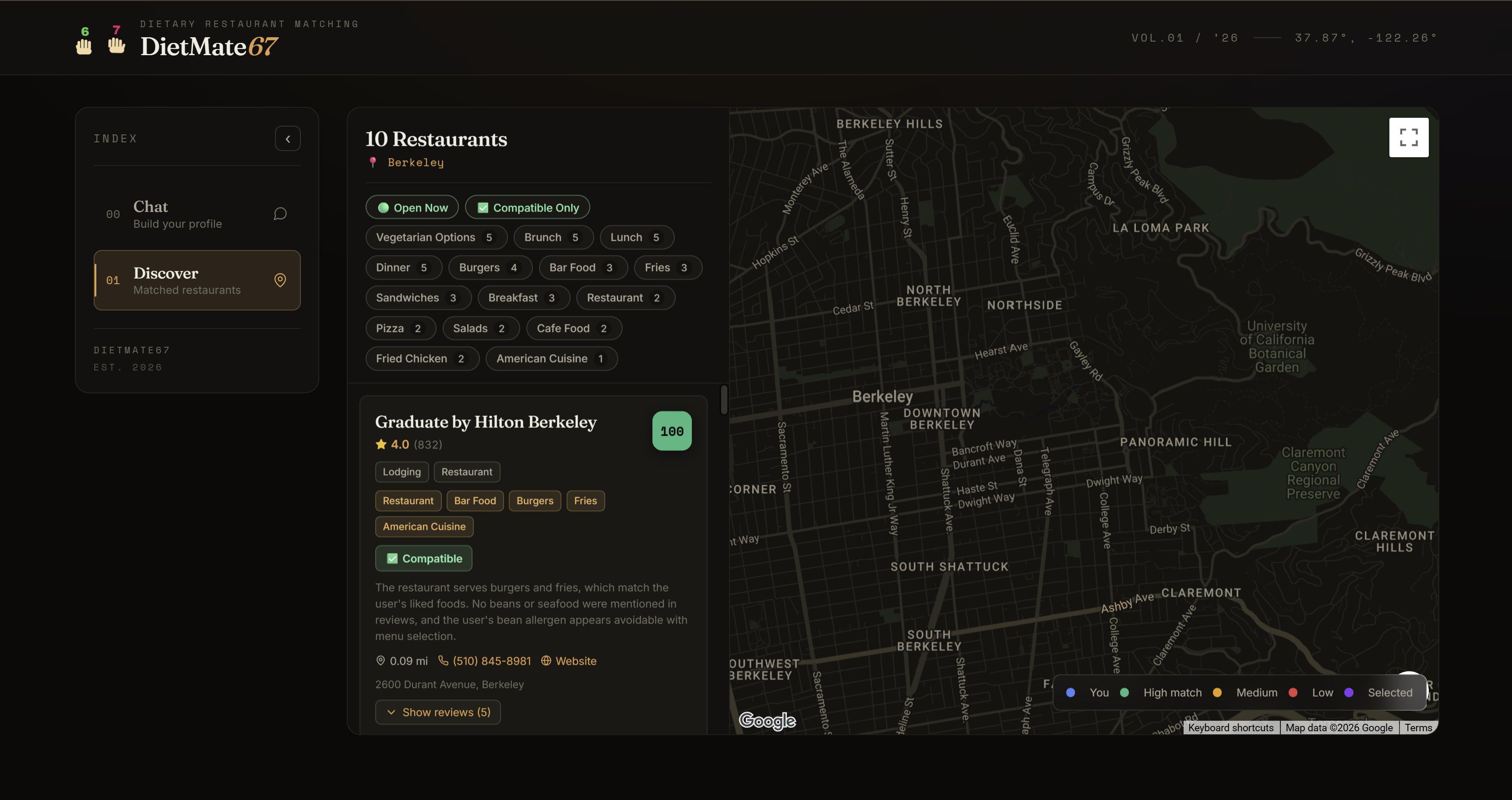Image resolution: width=1512 pixels, height=800 pixels.
Task: Filter by Fries 3 tag
Action: click(x=668, y=268)
